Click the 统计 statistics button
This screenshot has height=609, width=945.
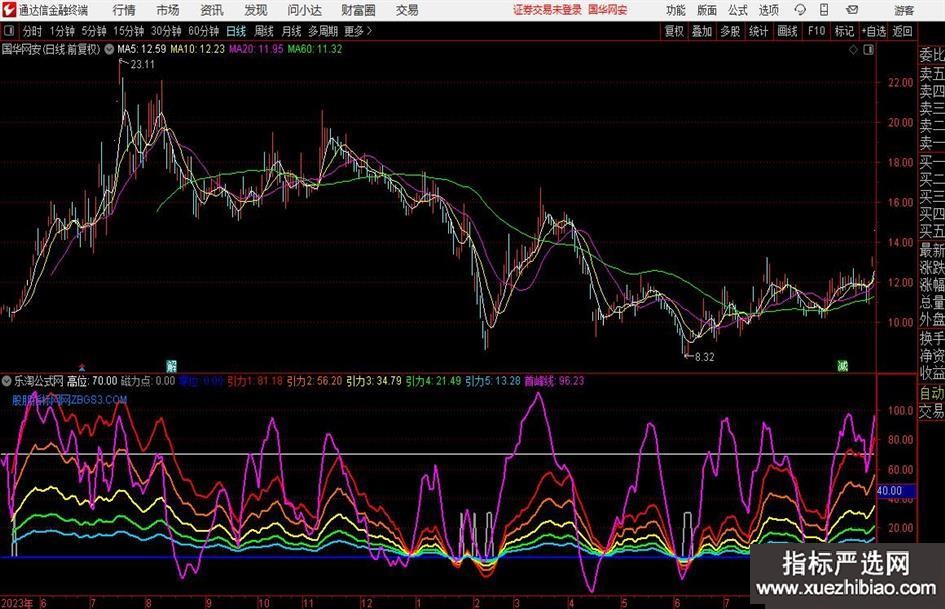click(x=758, y=31)
